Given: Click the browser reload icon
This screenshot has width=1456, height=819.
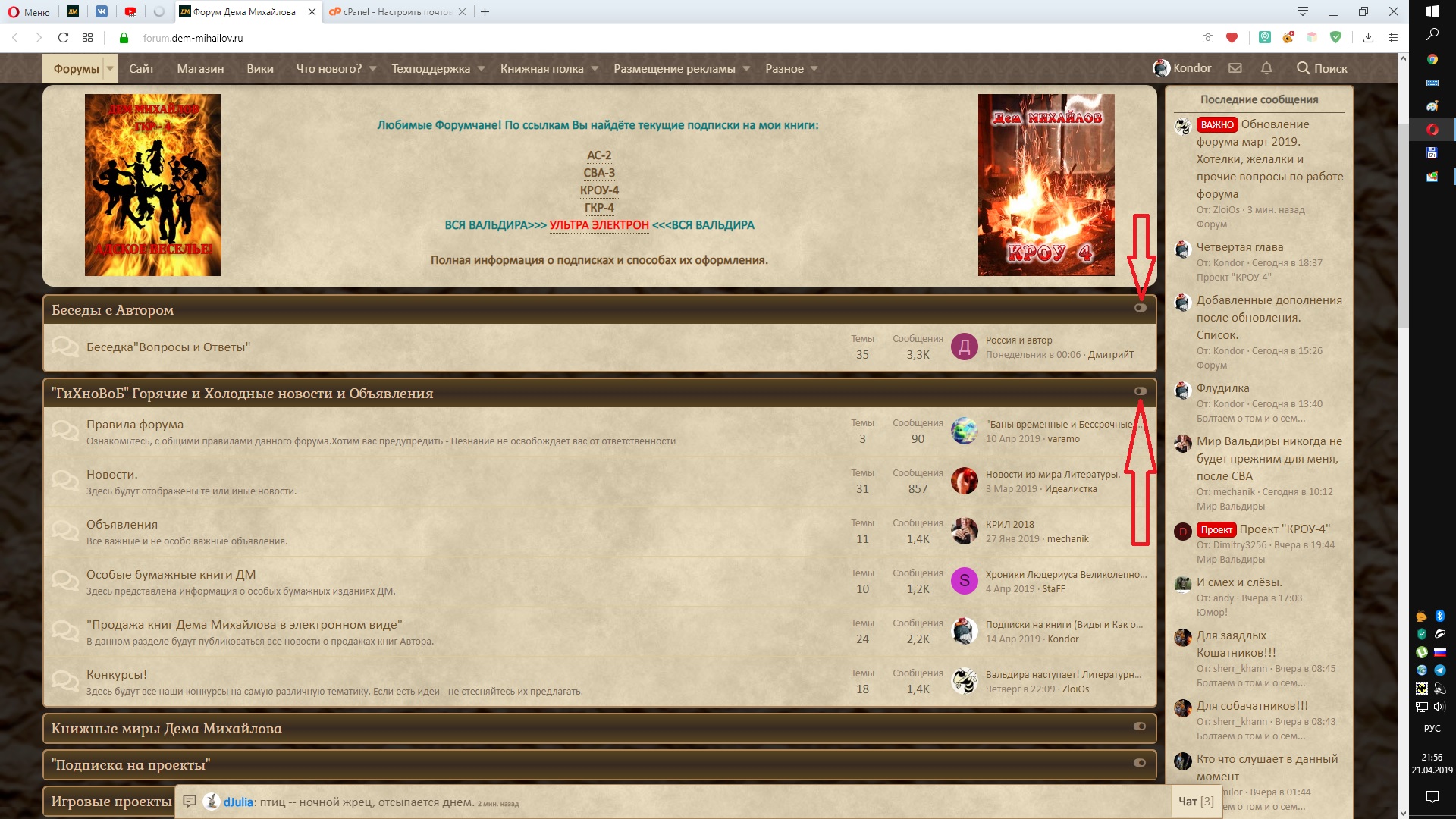Looking at the screenshot, I should [63, 38].
